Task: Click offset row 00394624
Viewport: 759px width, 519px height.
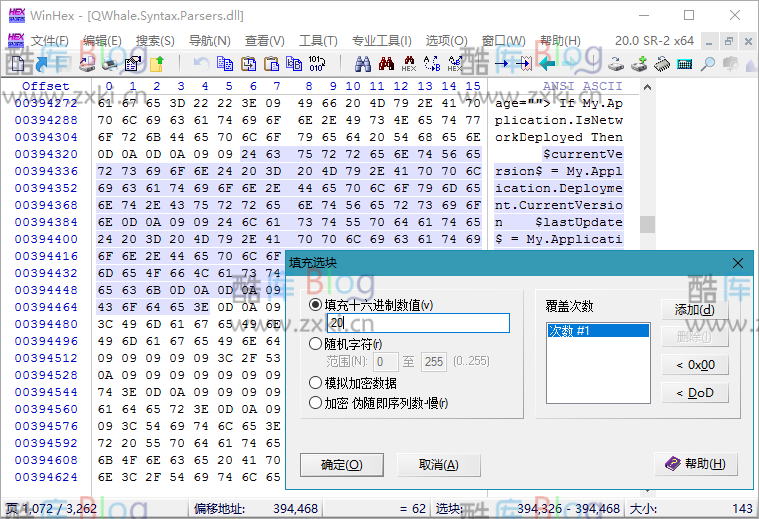Action: point(46,477)
